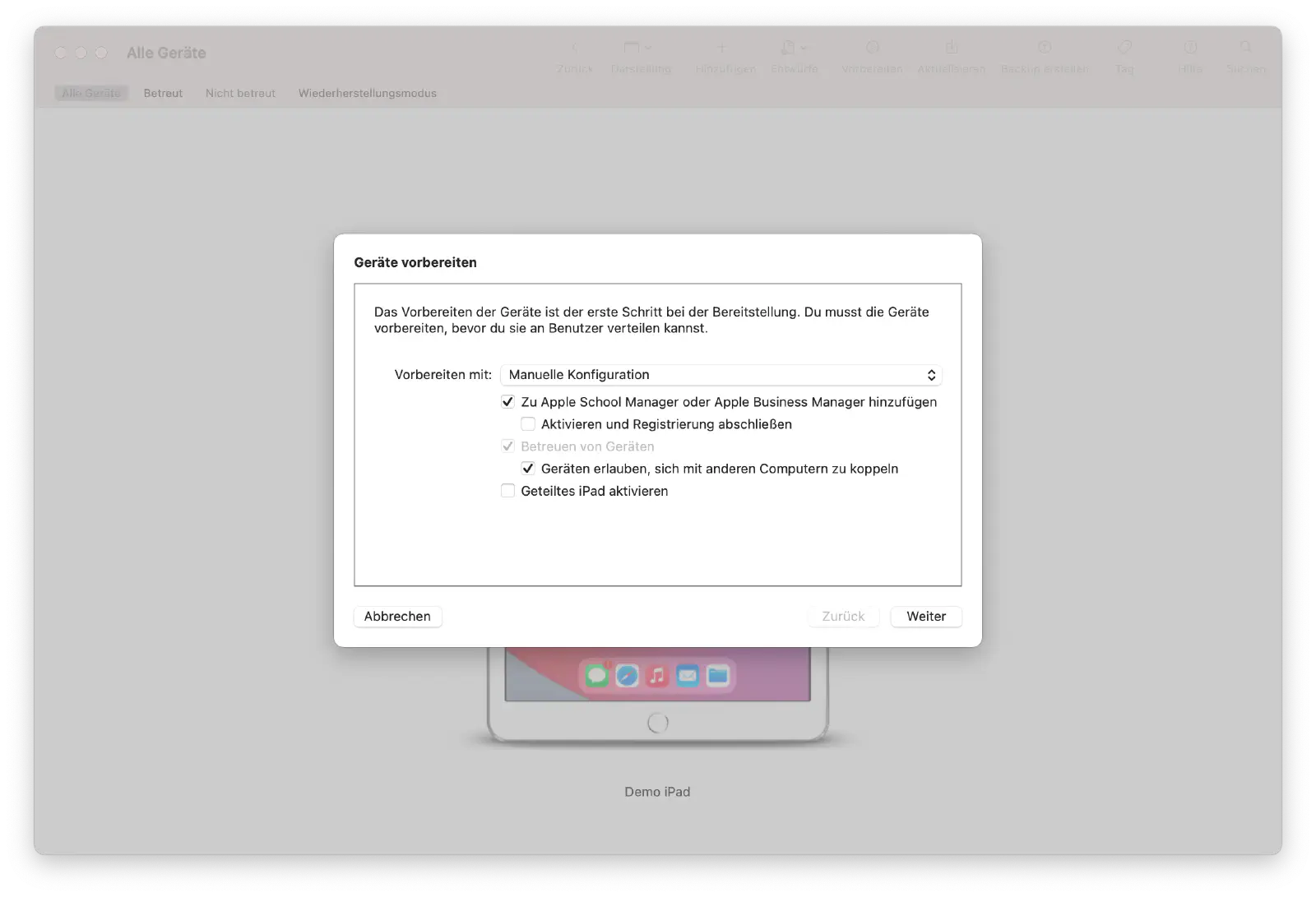
Task: Open the Entwürfe dropdown in the toolbar
Action: coord(794,49)
